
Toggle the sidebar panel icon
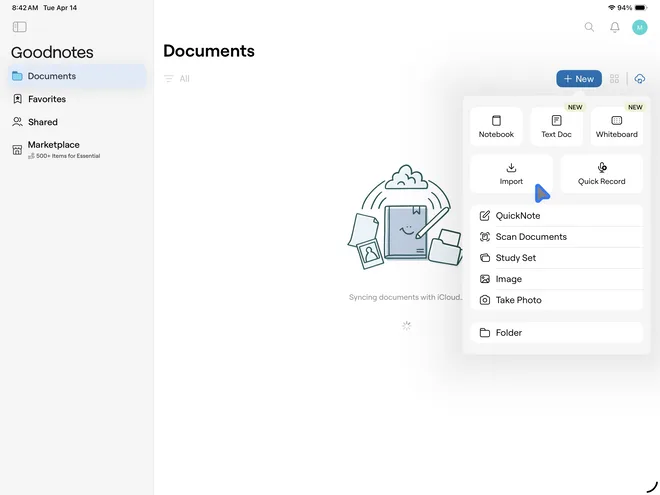pos(19,27)
